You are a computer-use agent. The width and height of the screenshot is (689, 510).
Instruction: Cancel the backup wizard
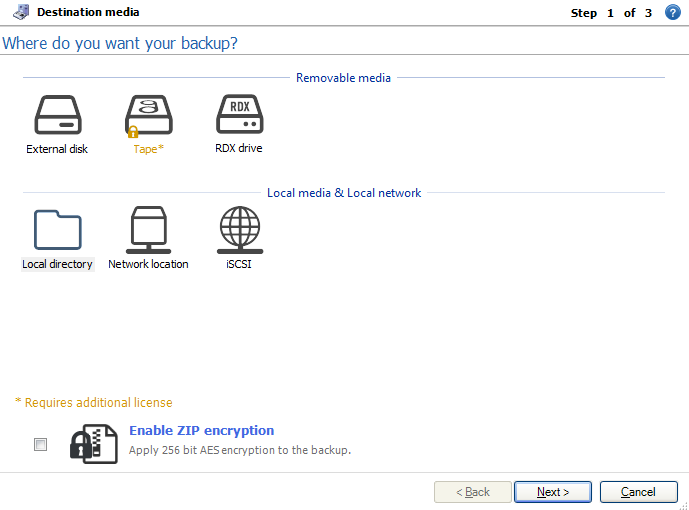point(638,492)
